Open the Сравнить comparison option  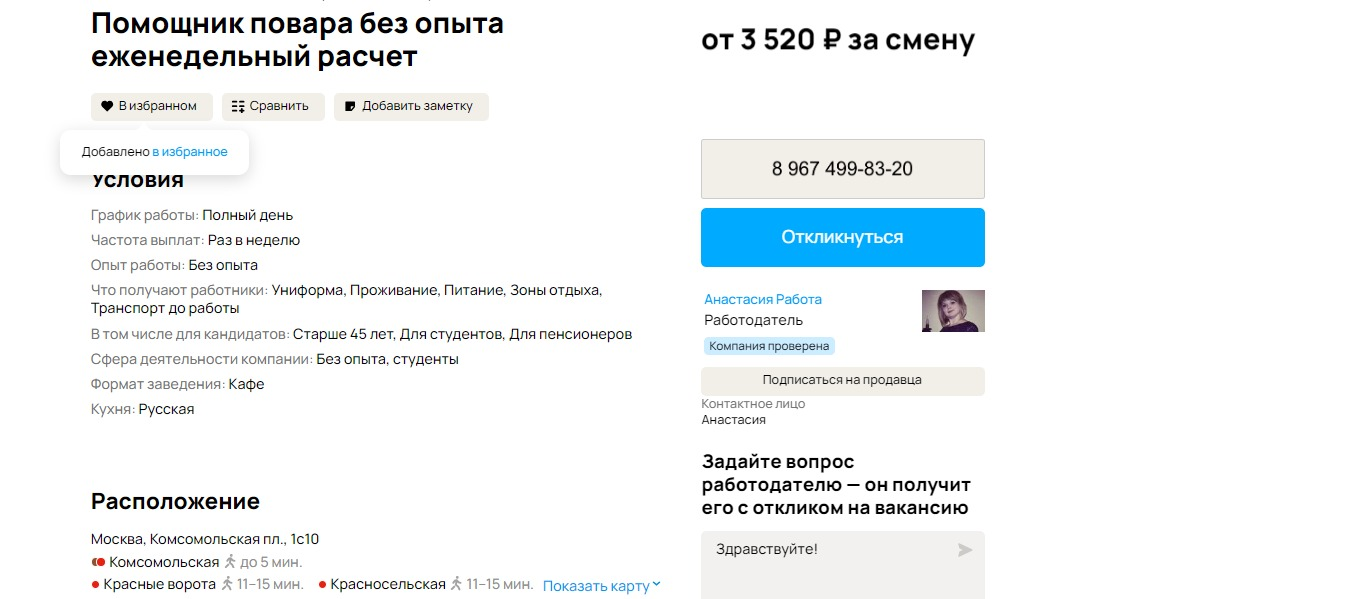(x=273, y=106)
